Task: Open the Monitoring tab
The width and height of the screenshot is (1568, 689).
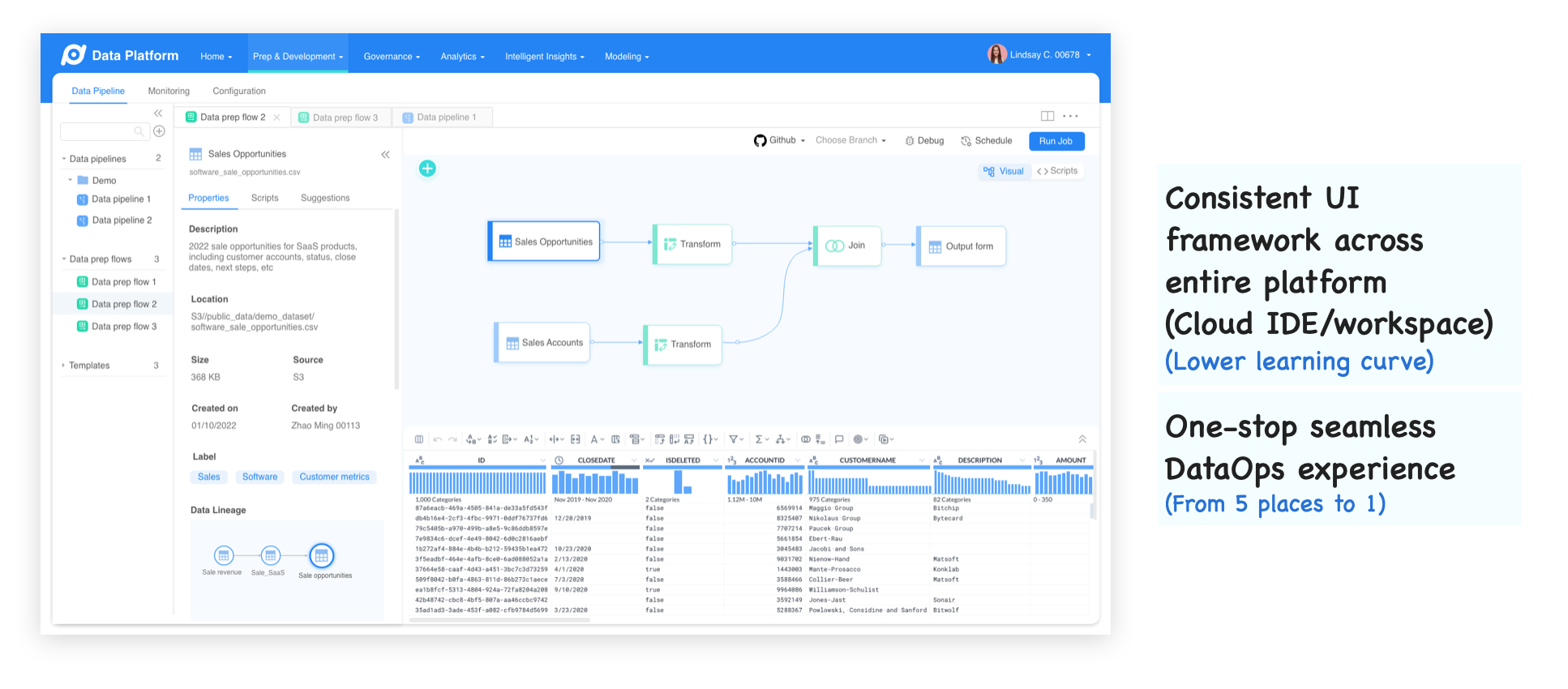Action: pos(169,91)
